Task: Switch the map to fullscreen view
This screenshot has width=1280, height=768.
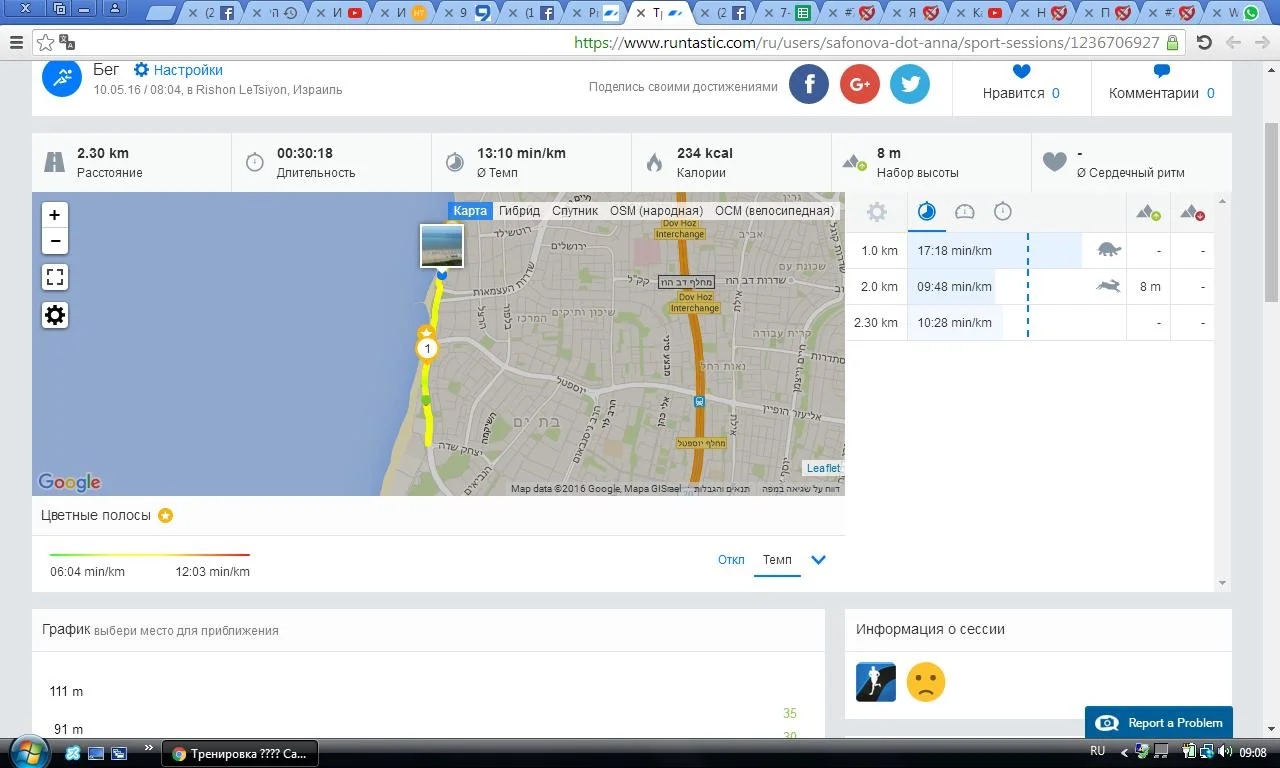Action: point(55,277)
